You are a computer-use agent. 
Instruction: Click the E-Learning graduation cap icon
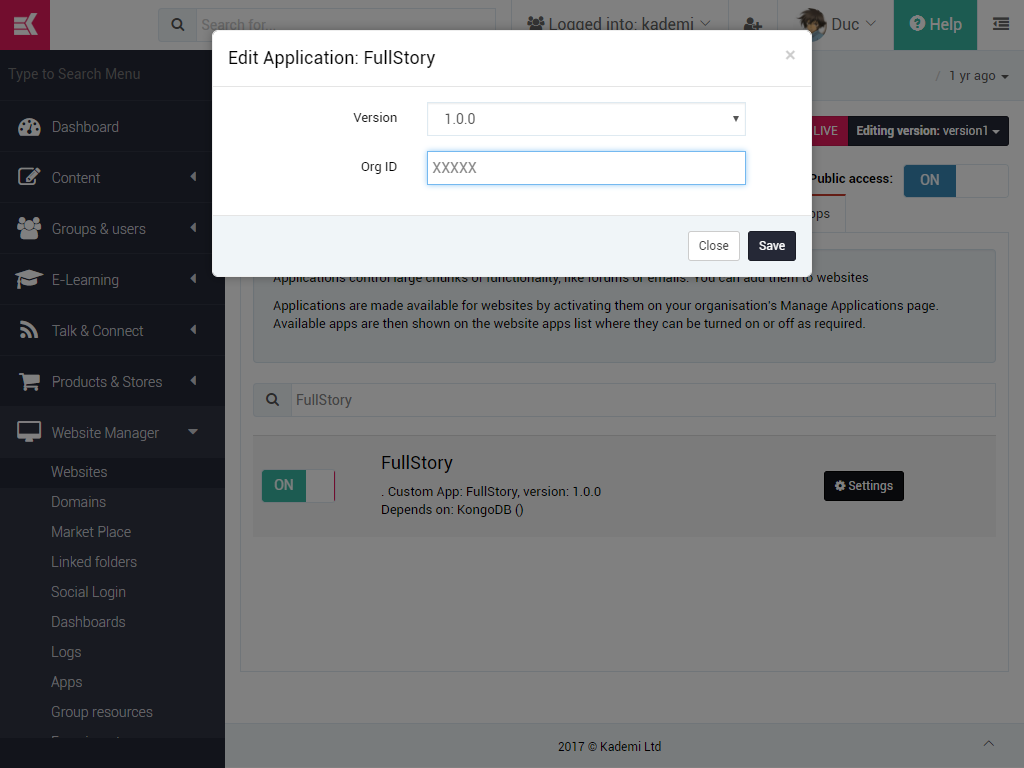[29, 280]
